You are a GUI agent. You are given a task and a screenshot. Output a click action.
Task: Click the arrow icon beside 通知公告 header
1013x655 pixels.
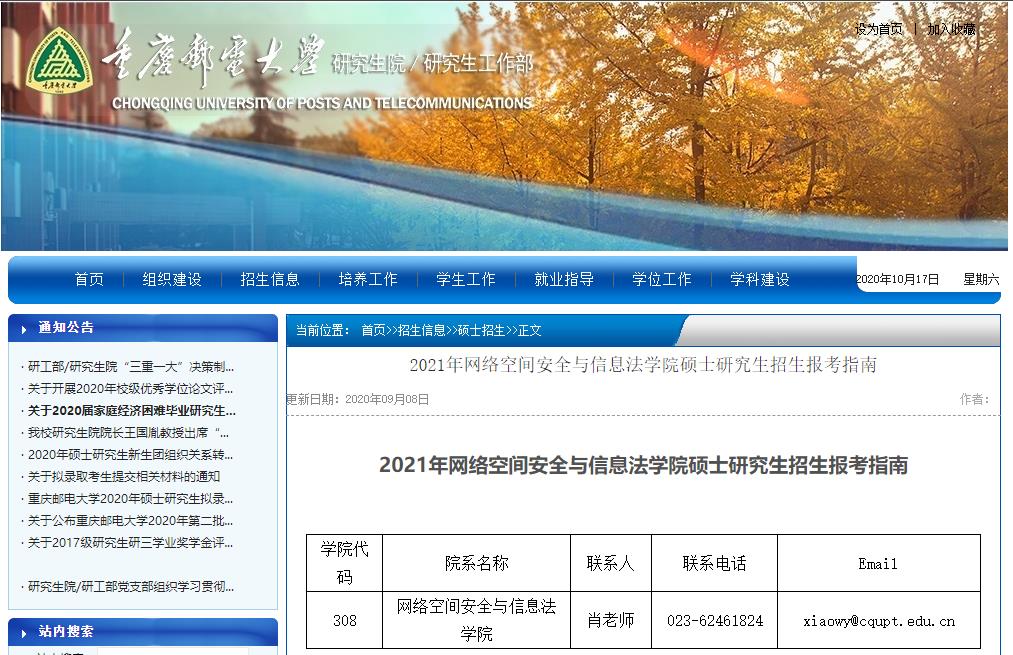tap(22, 327)
